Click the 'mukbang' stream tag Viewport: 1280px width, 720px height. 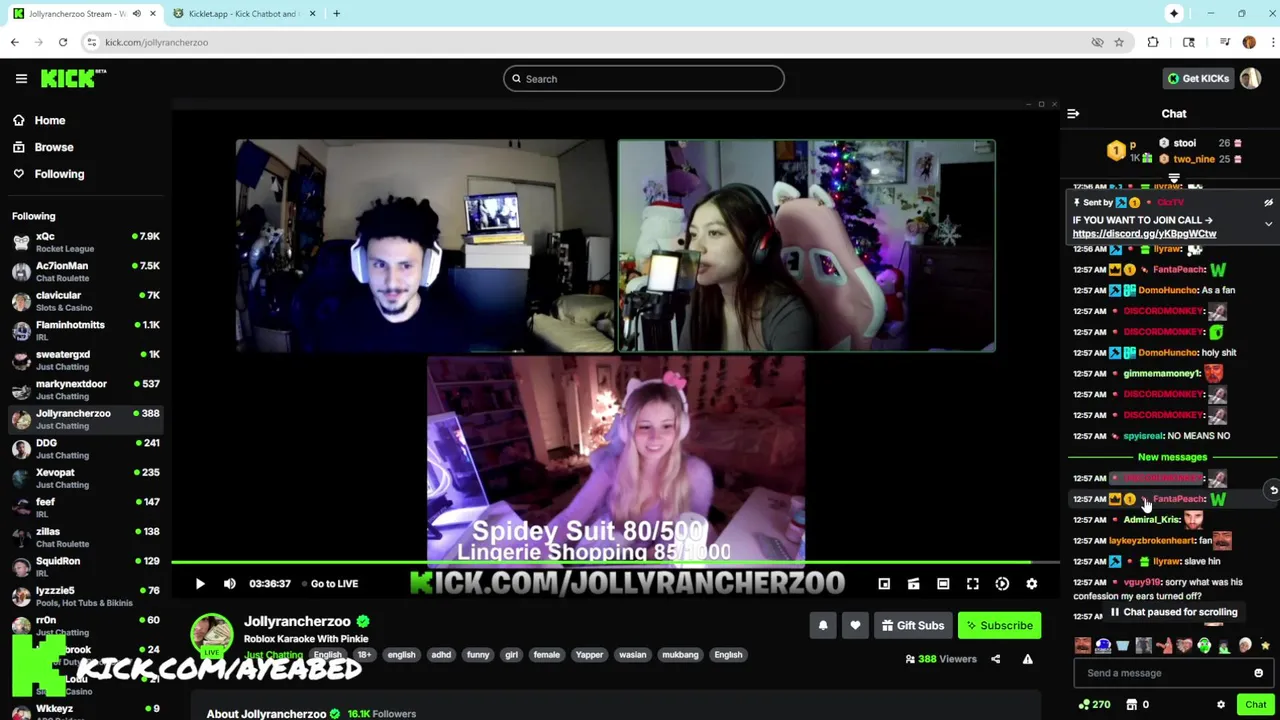click(x=680, y=655)
